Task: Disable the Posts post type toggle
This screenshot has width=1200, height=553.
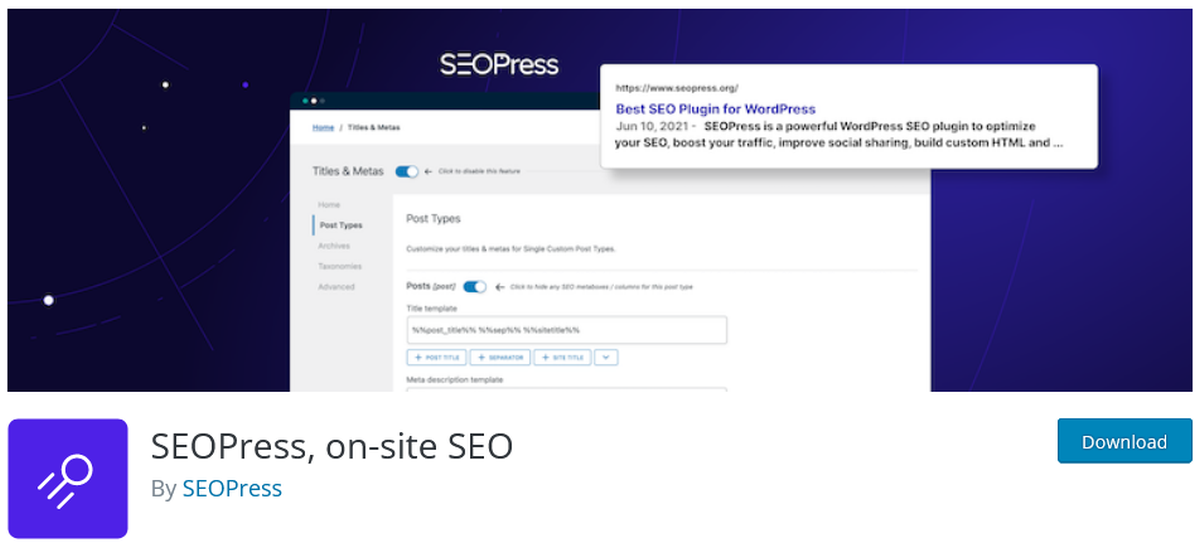Action: (475, 287)
